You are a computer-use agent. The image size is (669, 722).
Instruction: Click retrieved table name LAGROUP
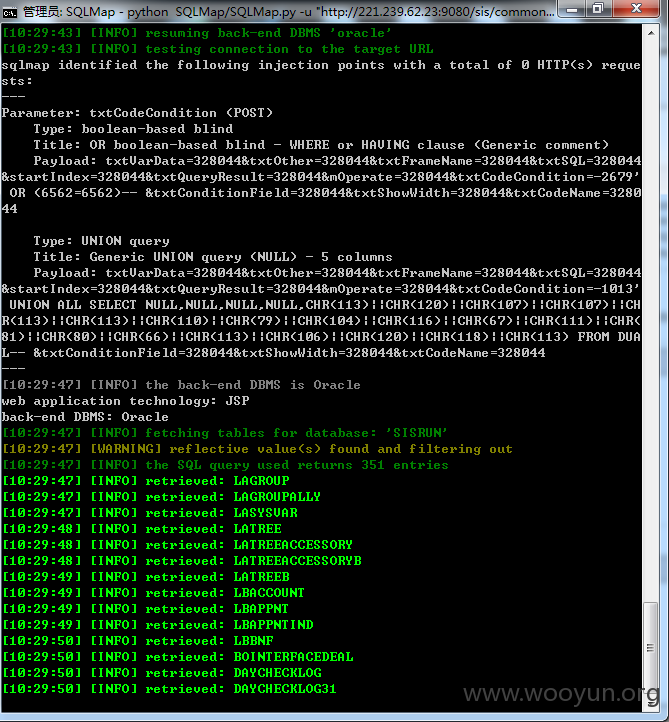pos(261,481)
